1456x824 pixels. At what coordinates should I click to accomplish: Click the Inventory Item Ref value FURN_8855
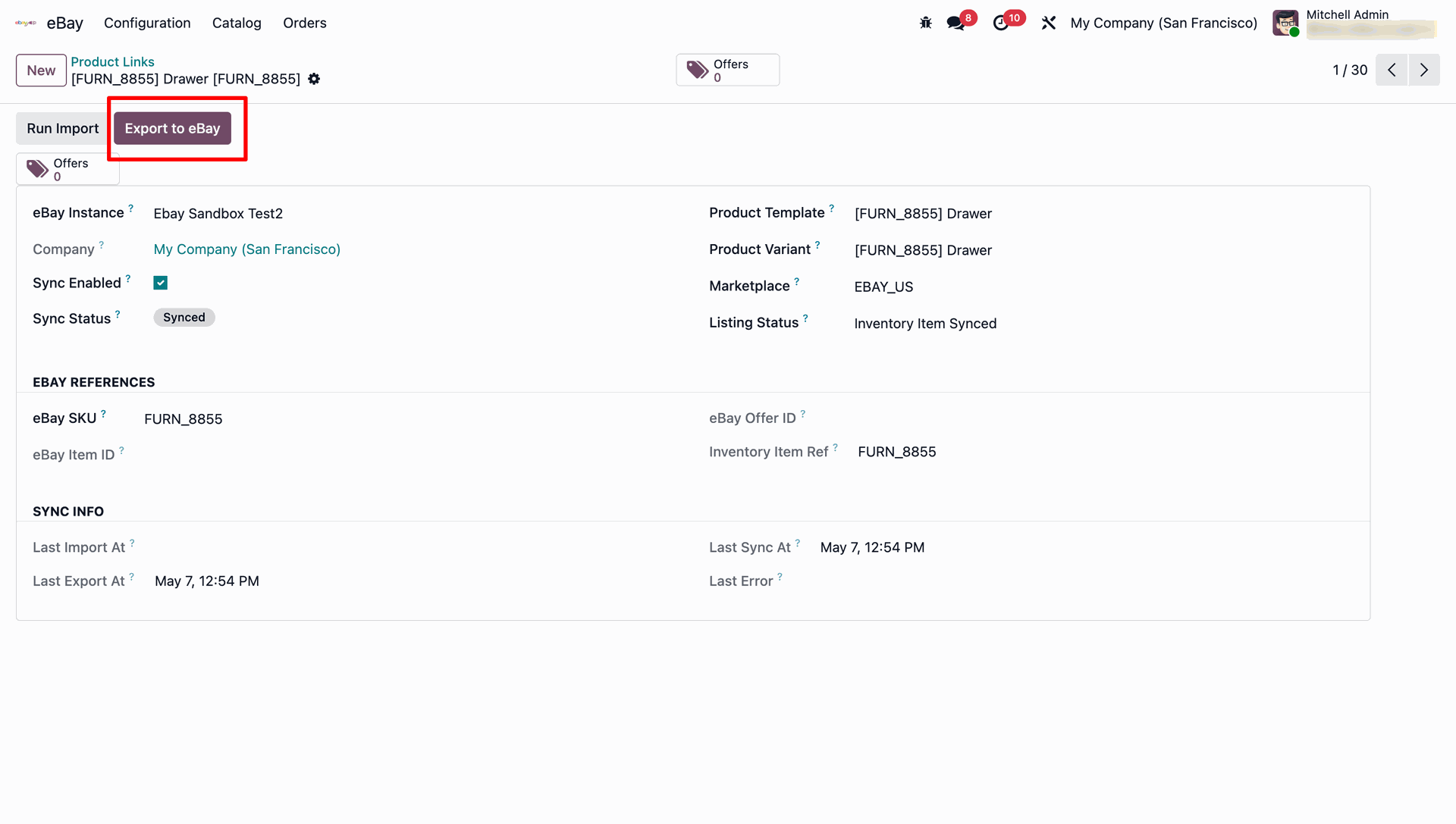(897, 452)
